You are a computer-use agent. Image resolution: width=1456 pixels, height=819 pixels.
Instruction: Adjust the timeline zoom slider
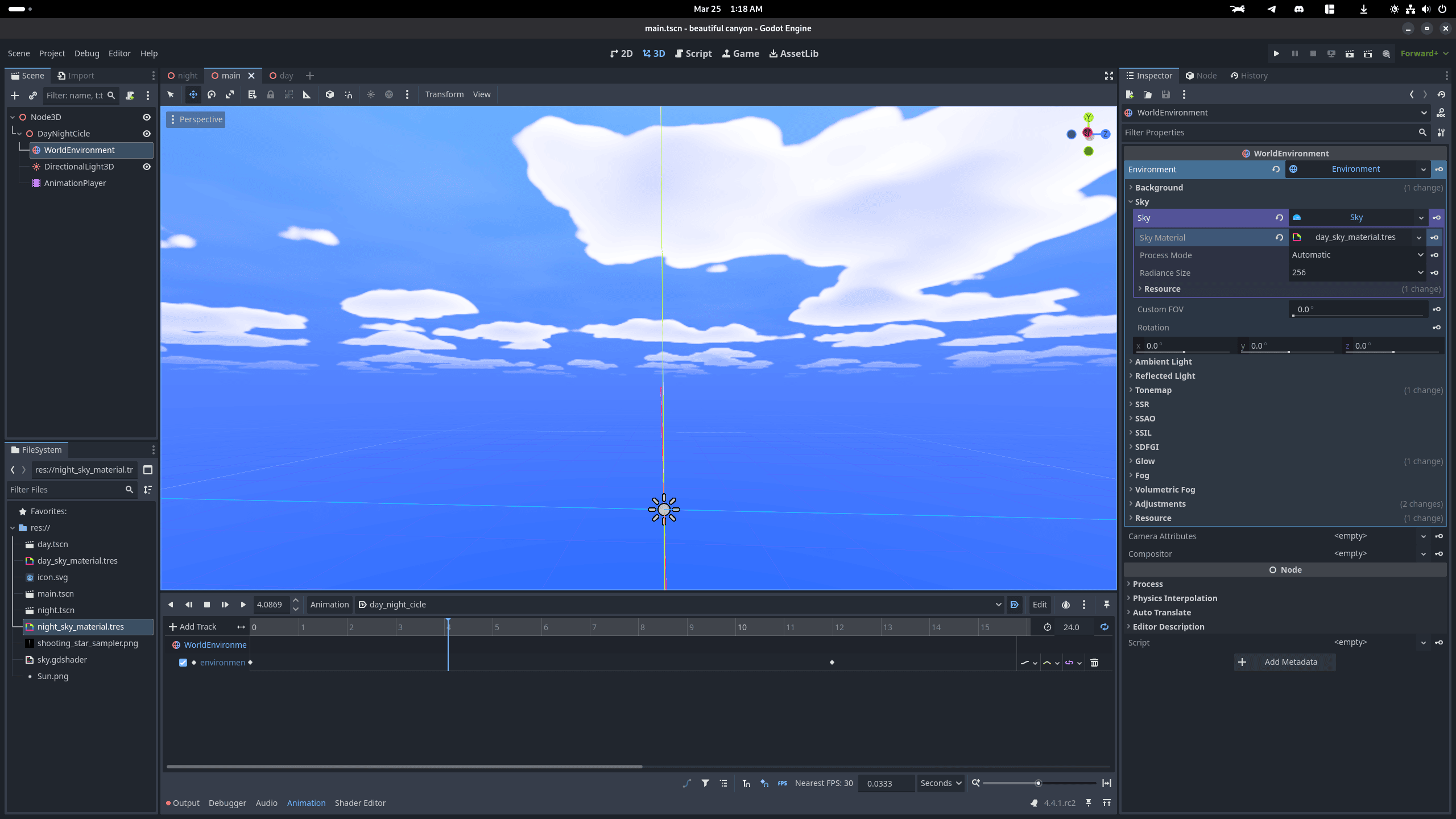tap(1038, 783)
